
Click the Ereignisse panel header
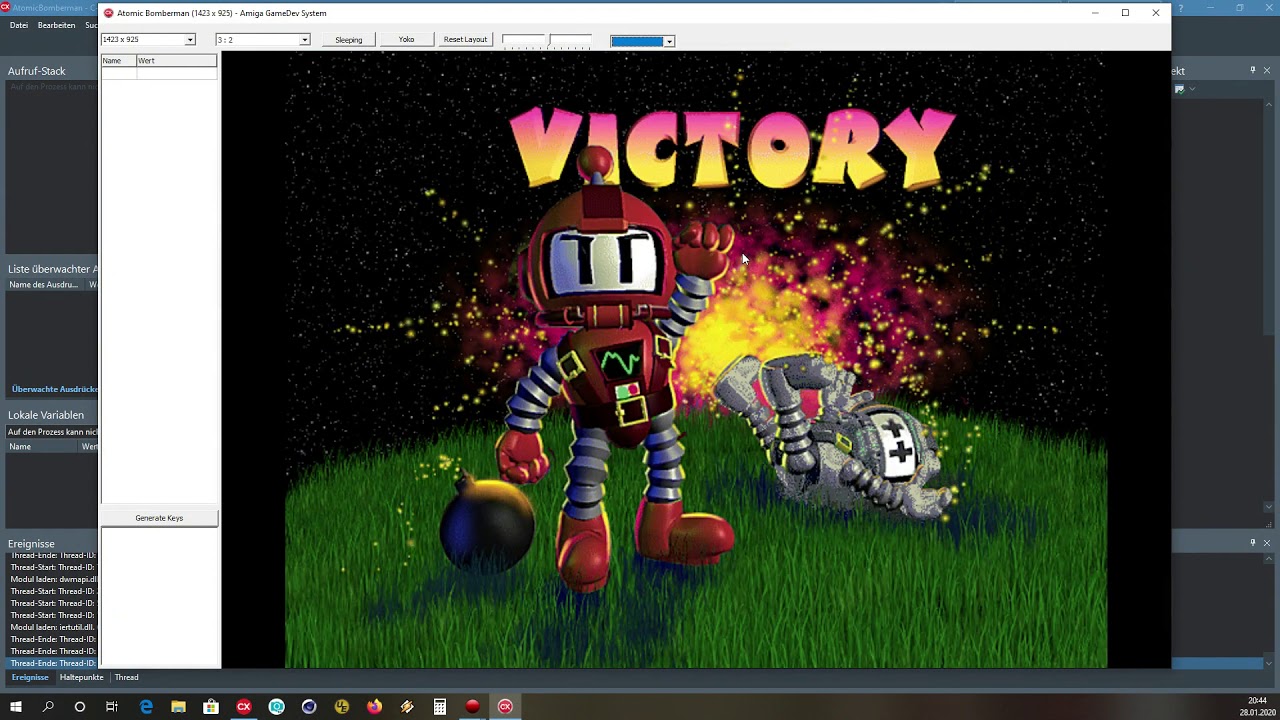pos(50,544)
